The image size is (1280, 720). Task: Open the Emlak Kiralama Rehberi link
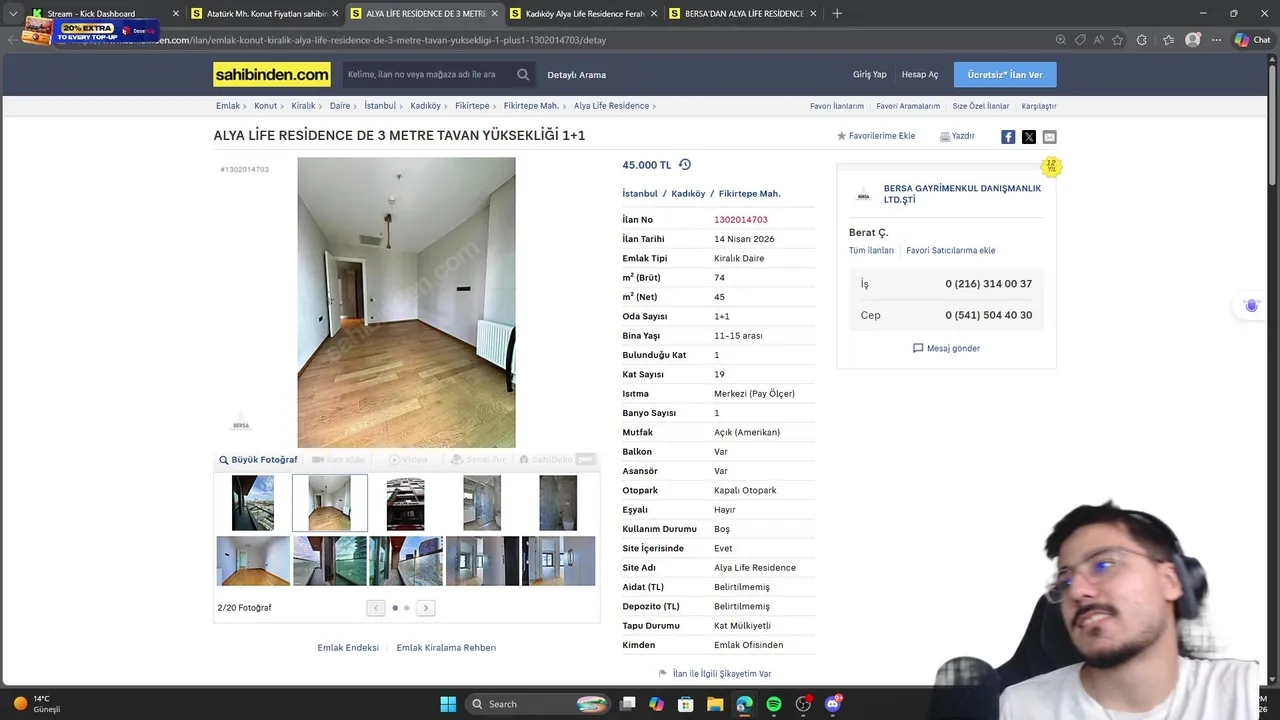tap(446, 648)
